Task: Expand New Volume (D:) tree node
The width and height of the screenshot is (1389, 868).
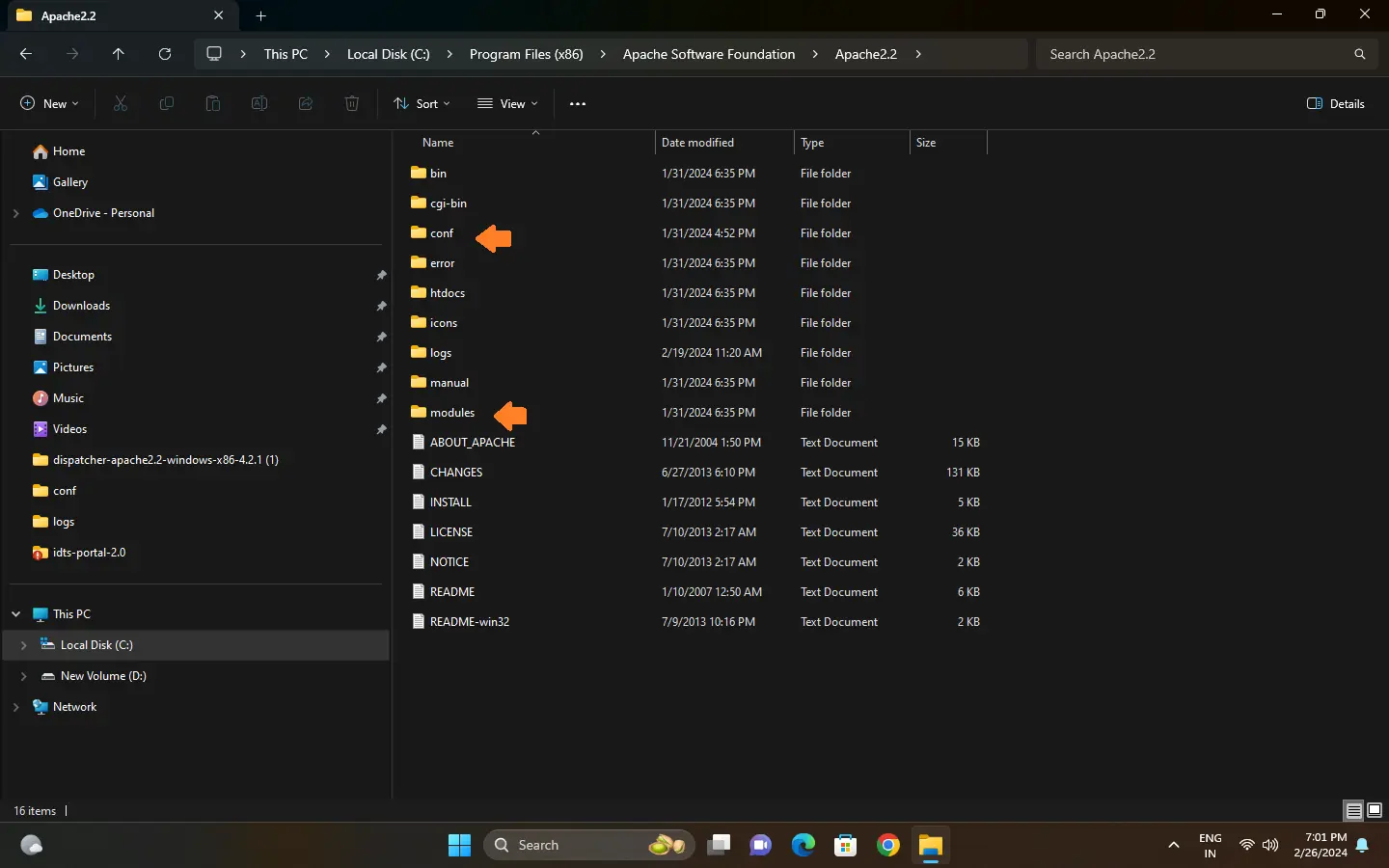Action: (x=23, y=676)
